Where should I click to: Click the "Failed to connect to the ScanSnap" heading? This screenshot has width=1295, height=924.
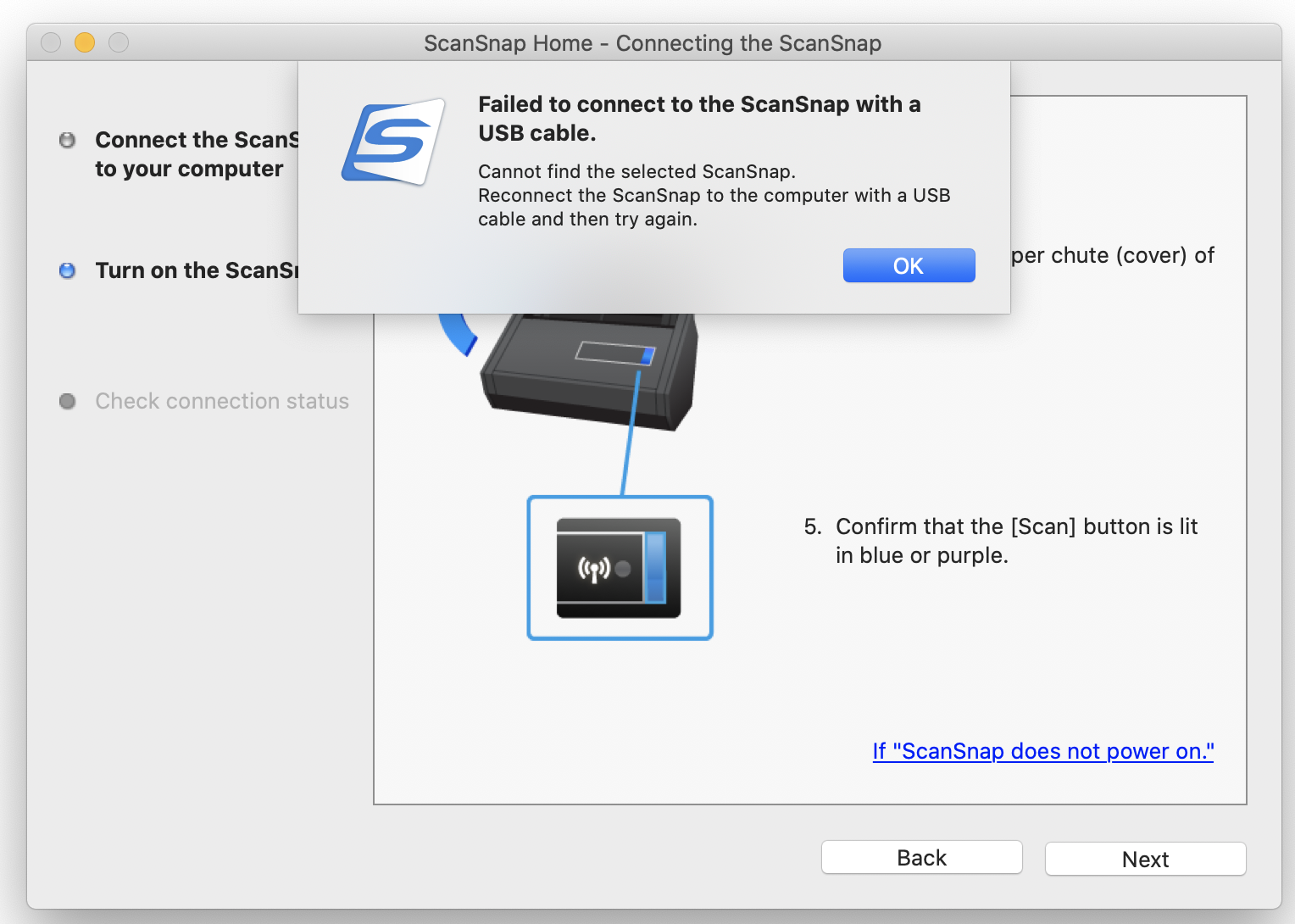pyautogui.click(x=699, y=119)
